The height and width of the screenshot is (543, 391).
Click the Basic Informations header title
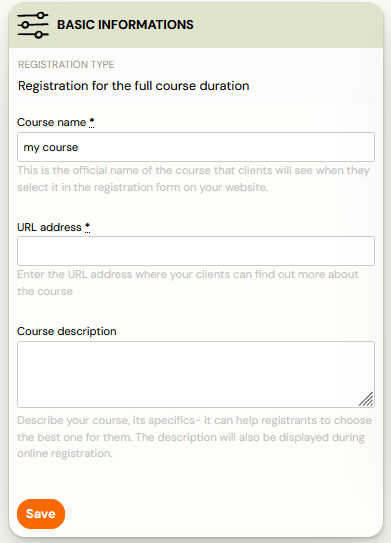coord(125,25)
